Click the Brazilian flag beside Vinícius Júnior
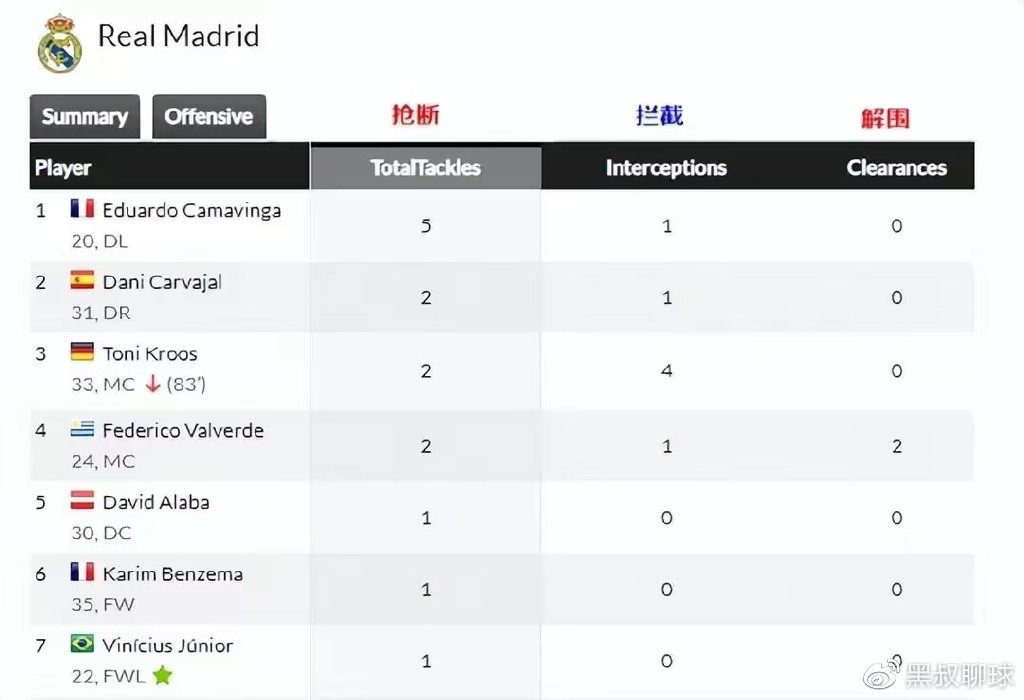The height and width of the screenshot is (700, 1024). [82, 644]
